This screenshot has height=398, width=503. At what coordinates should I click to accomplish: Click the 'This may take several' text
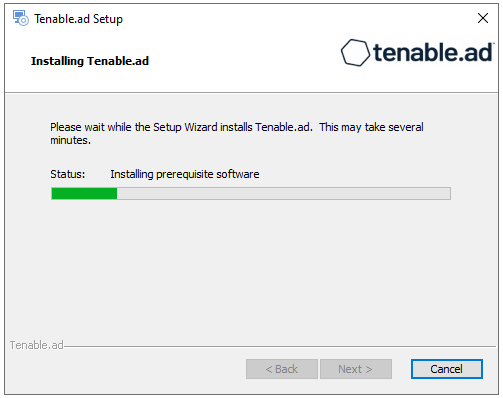(371, 127)
